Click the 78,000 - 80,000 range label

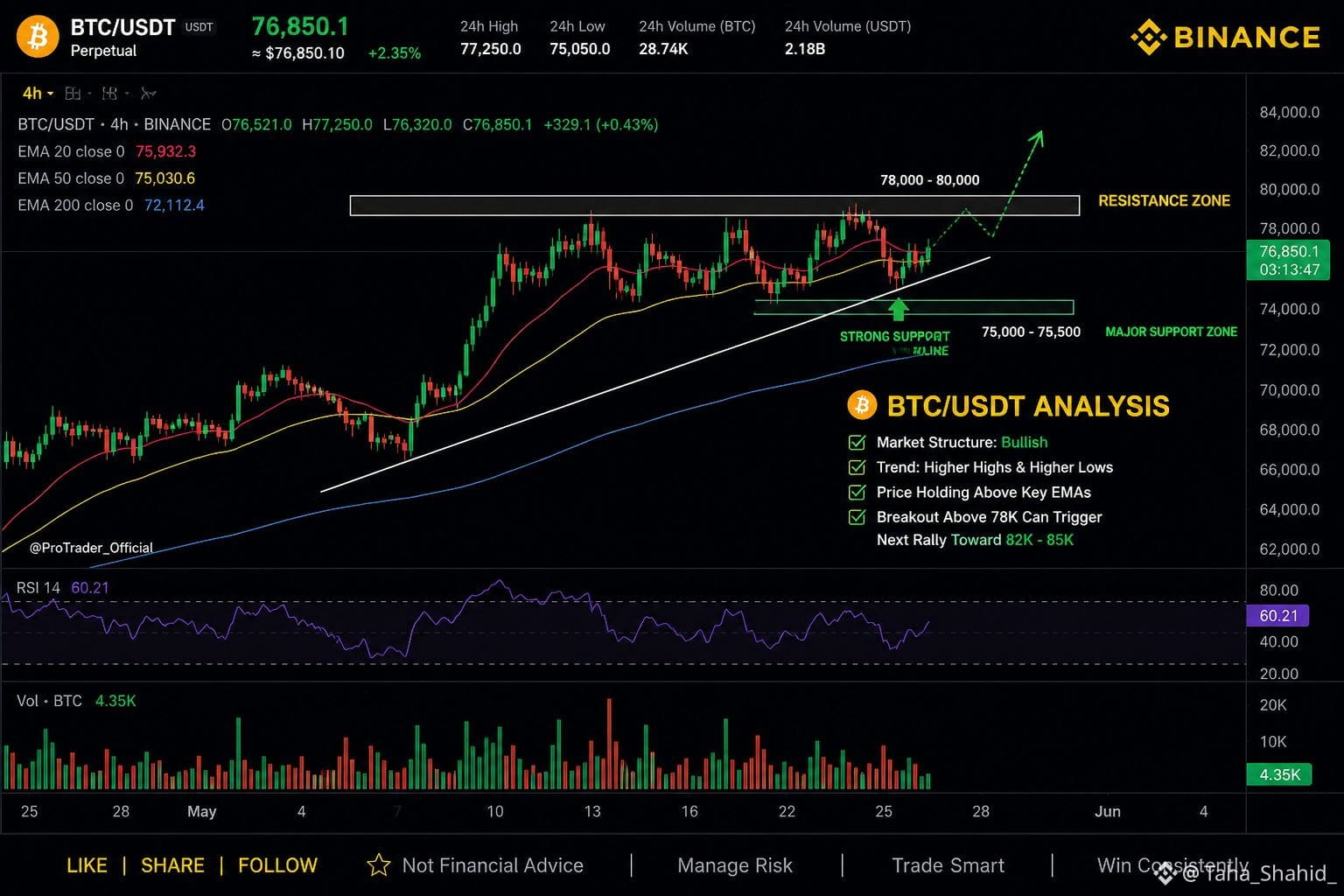[x=930, y=180]
